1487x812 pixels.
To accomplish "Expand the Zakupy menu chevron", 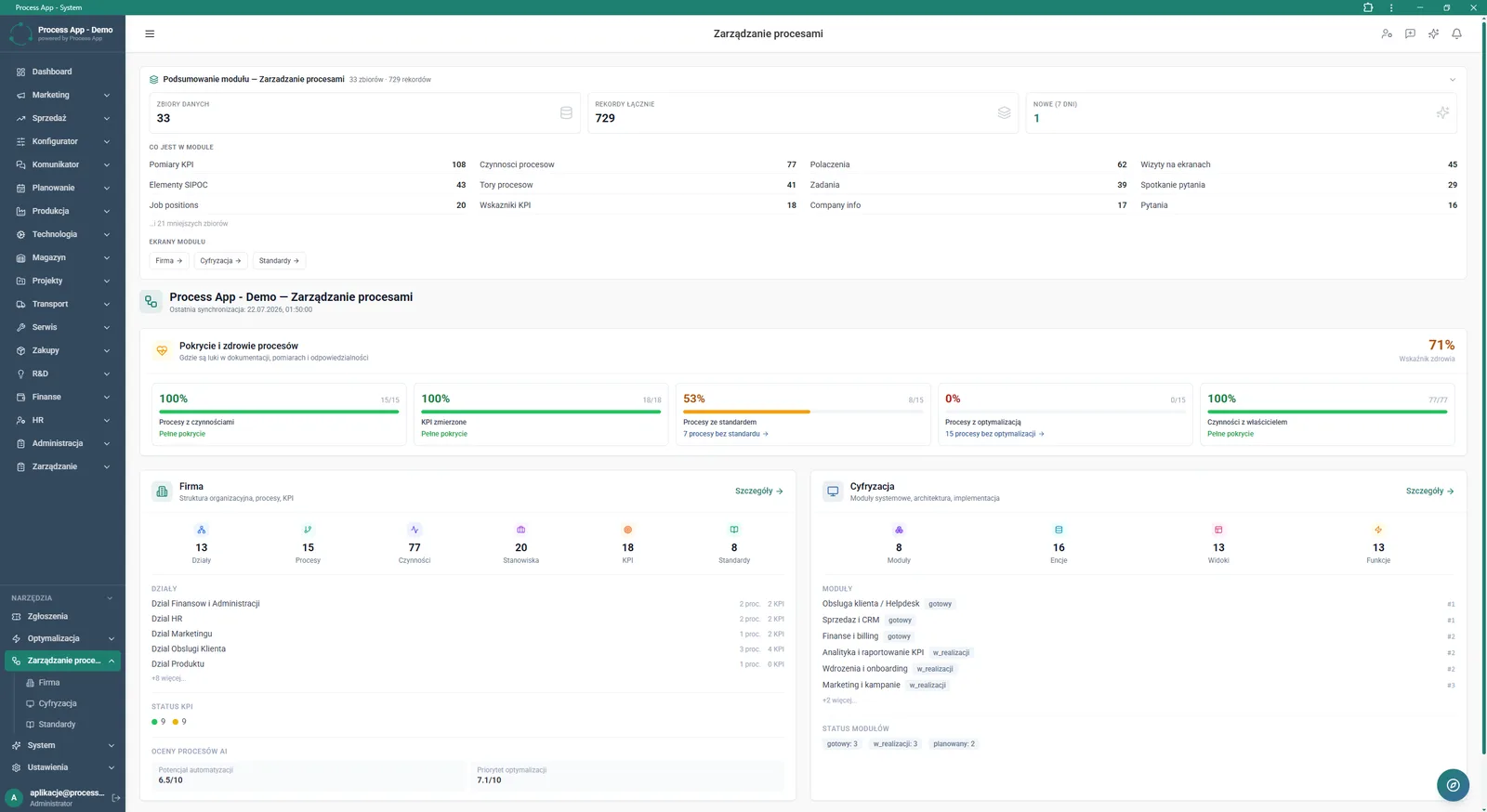I will 107,350.
